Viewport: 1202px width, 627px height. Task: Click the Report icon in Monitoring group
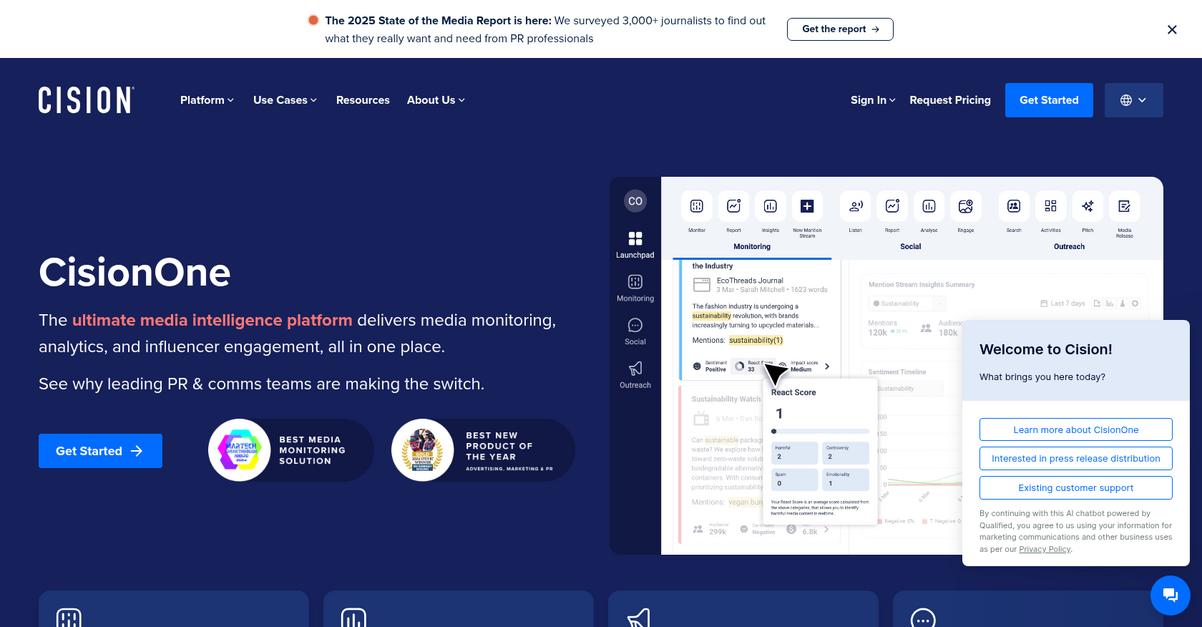pyautogui.click(x=734, y=206)
